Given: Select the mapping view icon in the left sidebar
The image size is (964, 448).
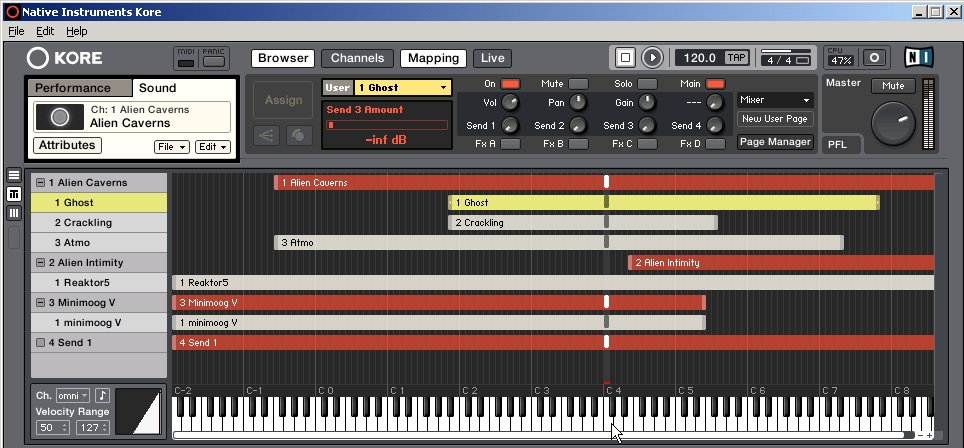Looking at the screenshot, I should [x=14, y=194].
